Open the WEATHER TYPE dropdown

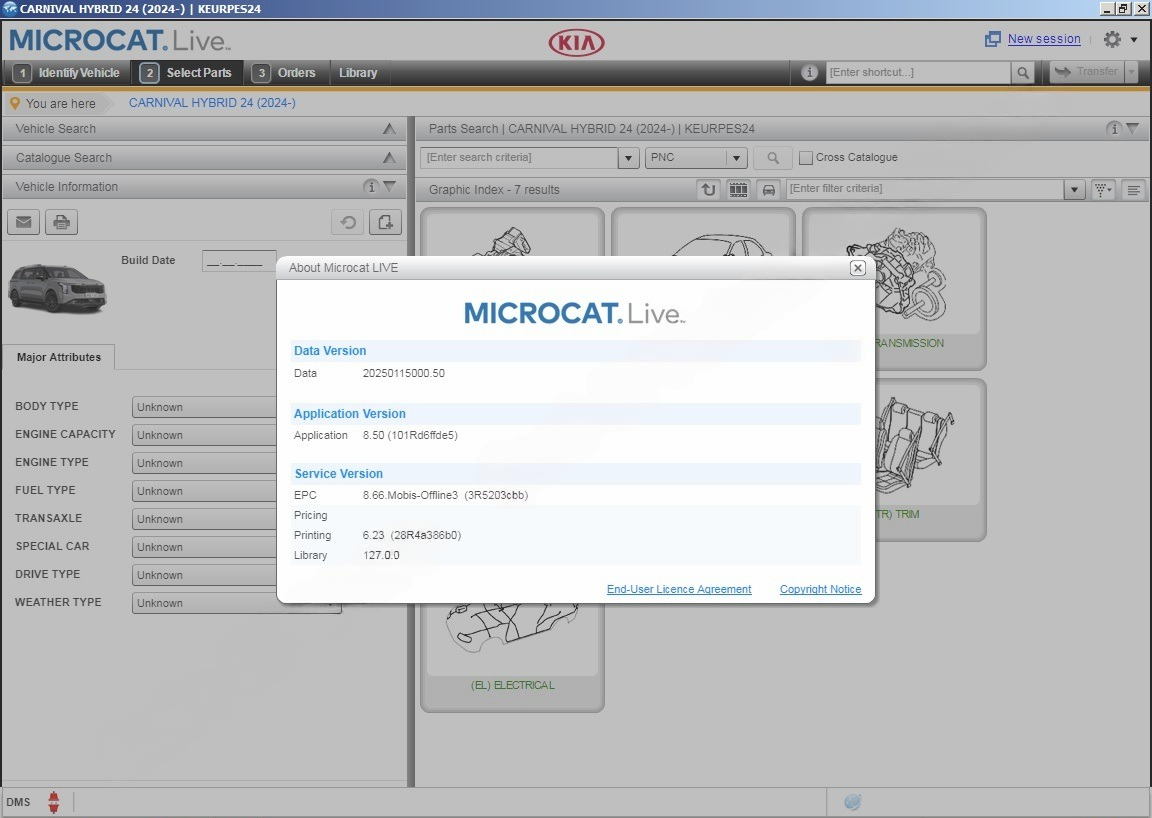pyautogui.click(x=237, y=603)
